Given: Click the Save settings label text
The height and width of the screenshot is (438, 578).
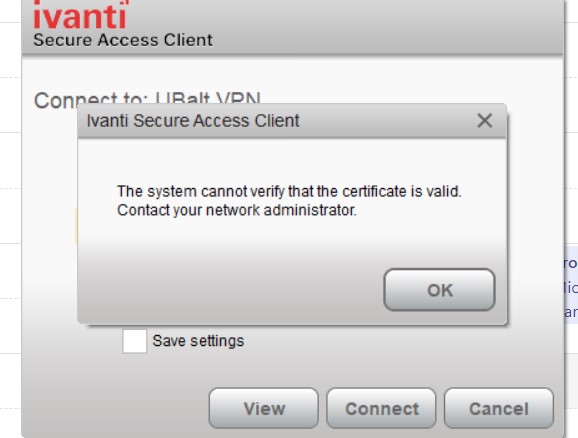Looking at the screenshot, I should click(x=198, y=341).
